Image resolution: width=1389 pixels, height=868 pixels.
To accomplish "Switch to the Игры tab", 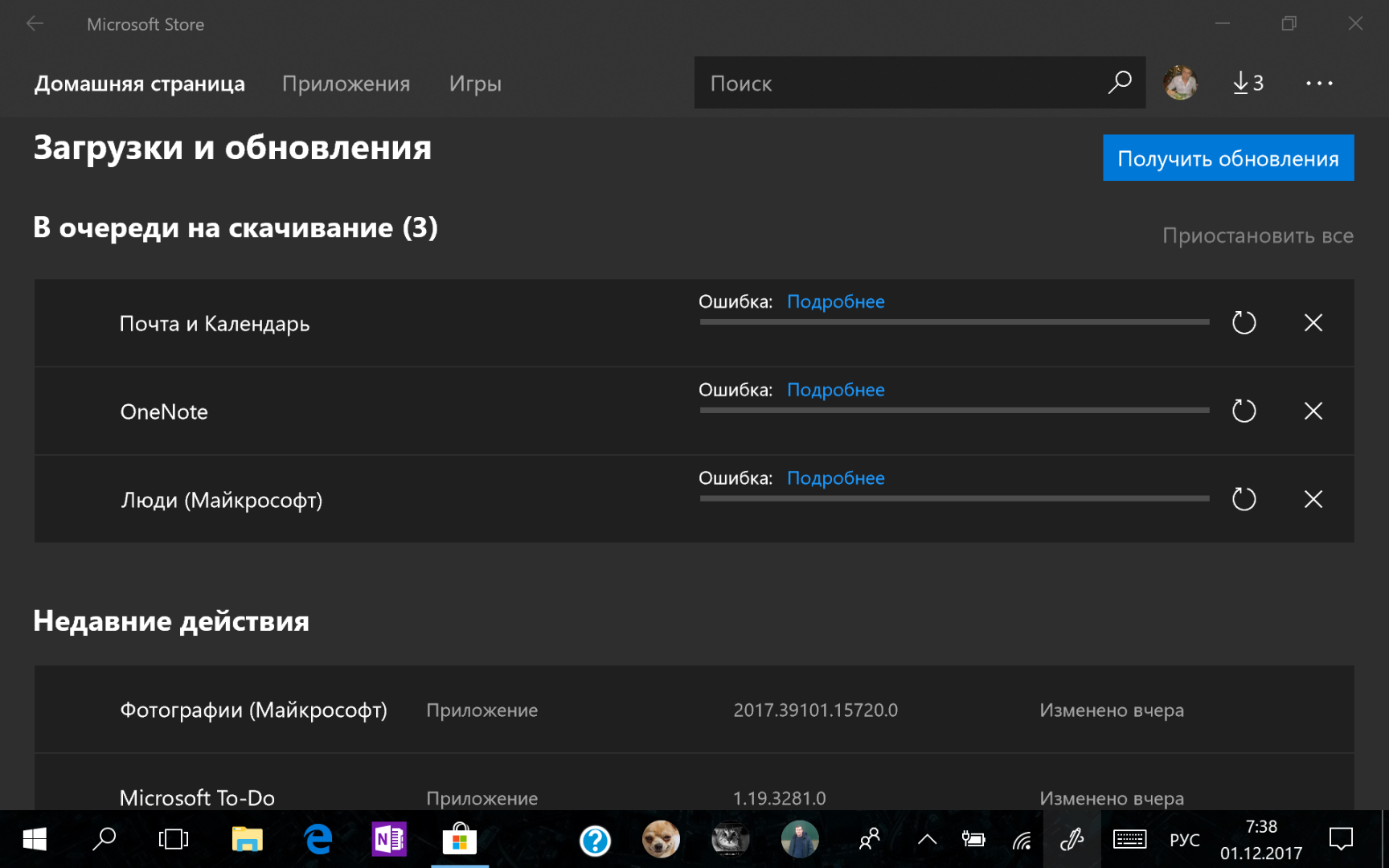I will click(x=475, y=84).
